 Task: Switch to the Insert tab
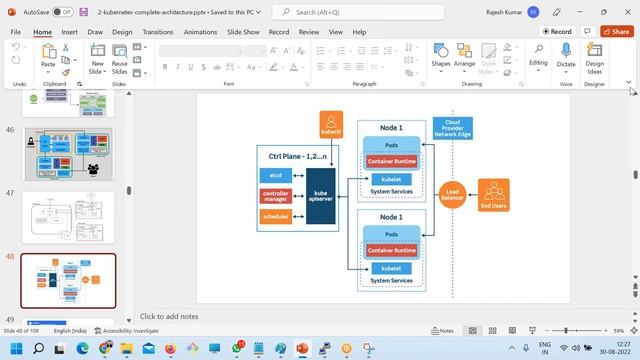(69, 32)
